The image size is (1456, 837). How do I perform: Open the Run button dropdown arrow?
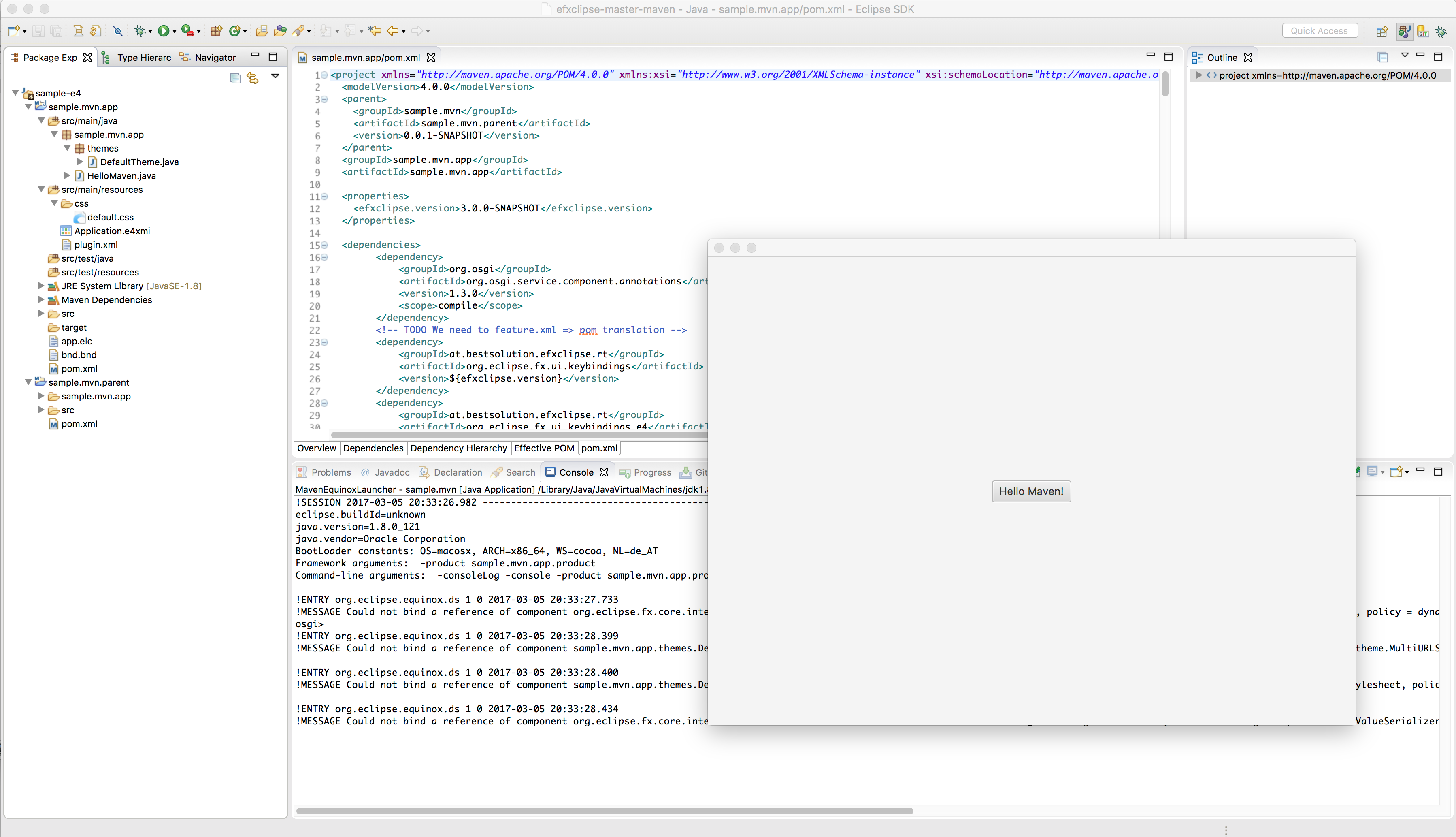[175, 32]
